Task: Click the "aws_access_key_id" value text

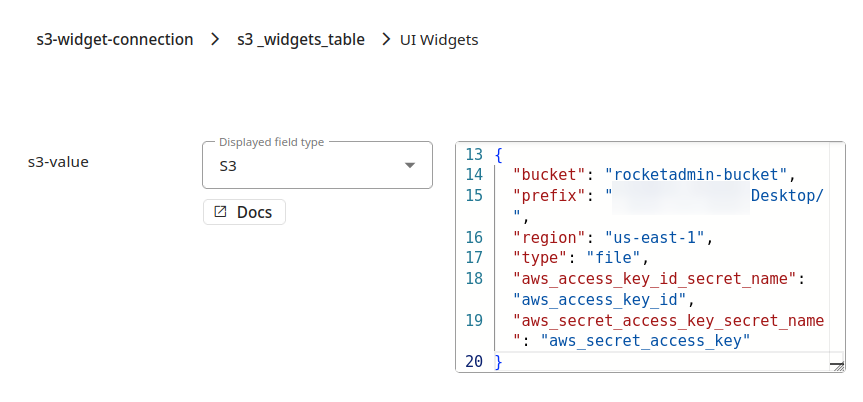Action: point(597,299)
